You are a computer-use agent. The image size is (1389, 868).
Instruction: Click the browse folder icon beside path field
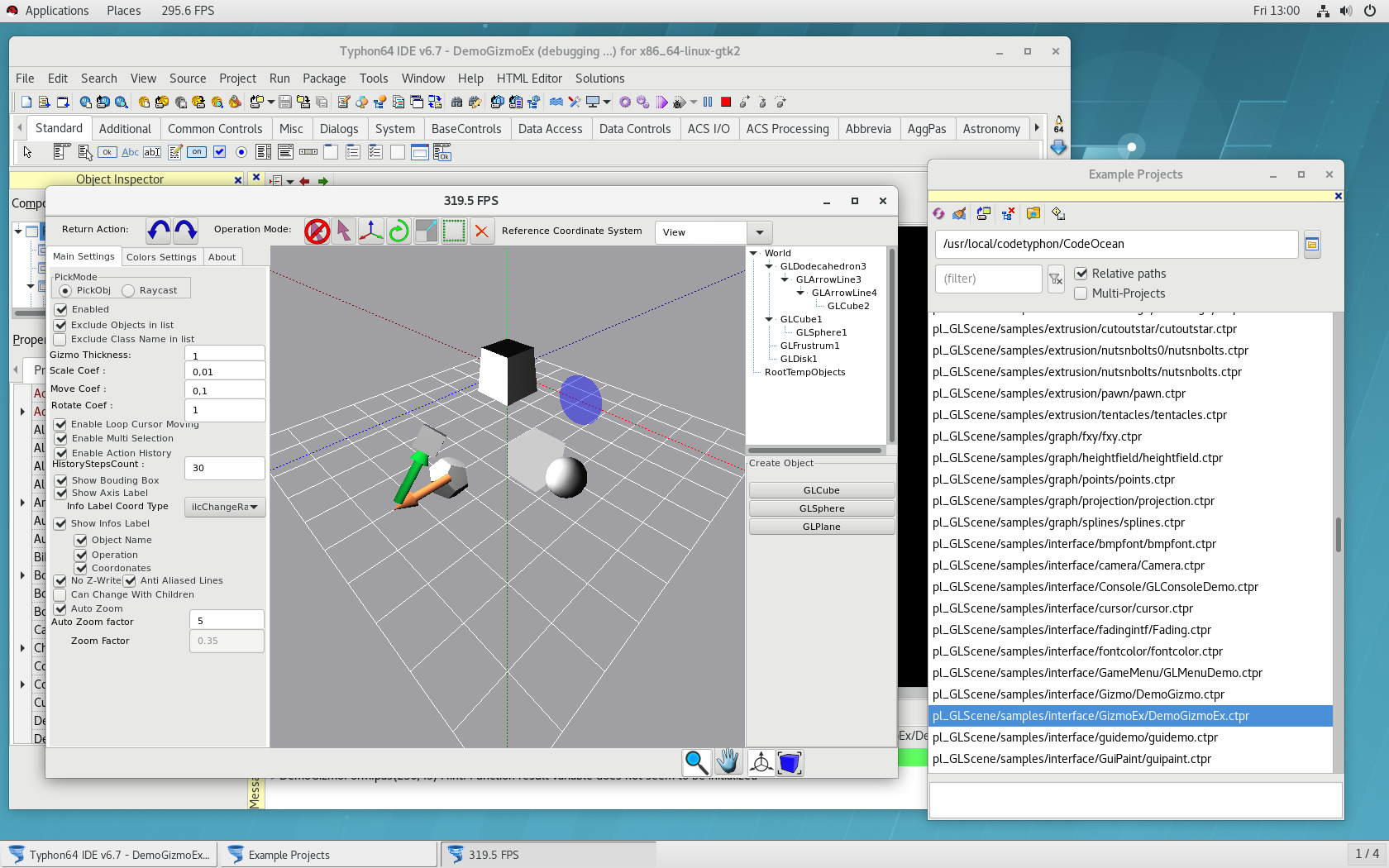[x=1311, y=244]
